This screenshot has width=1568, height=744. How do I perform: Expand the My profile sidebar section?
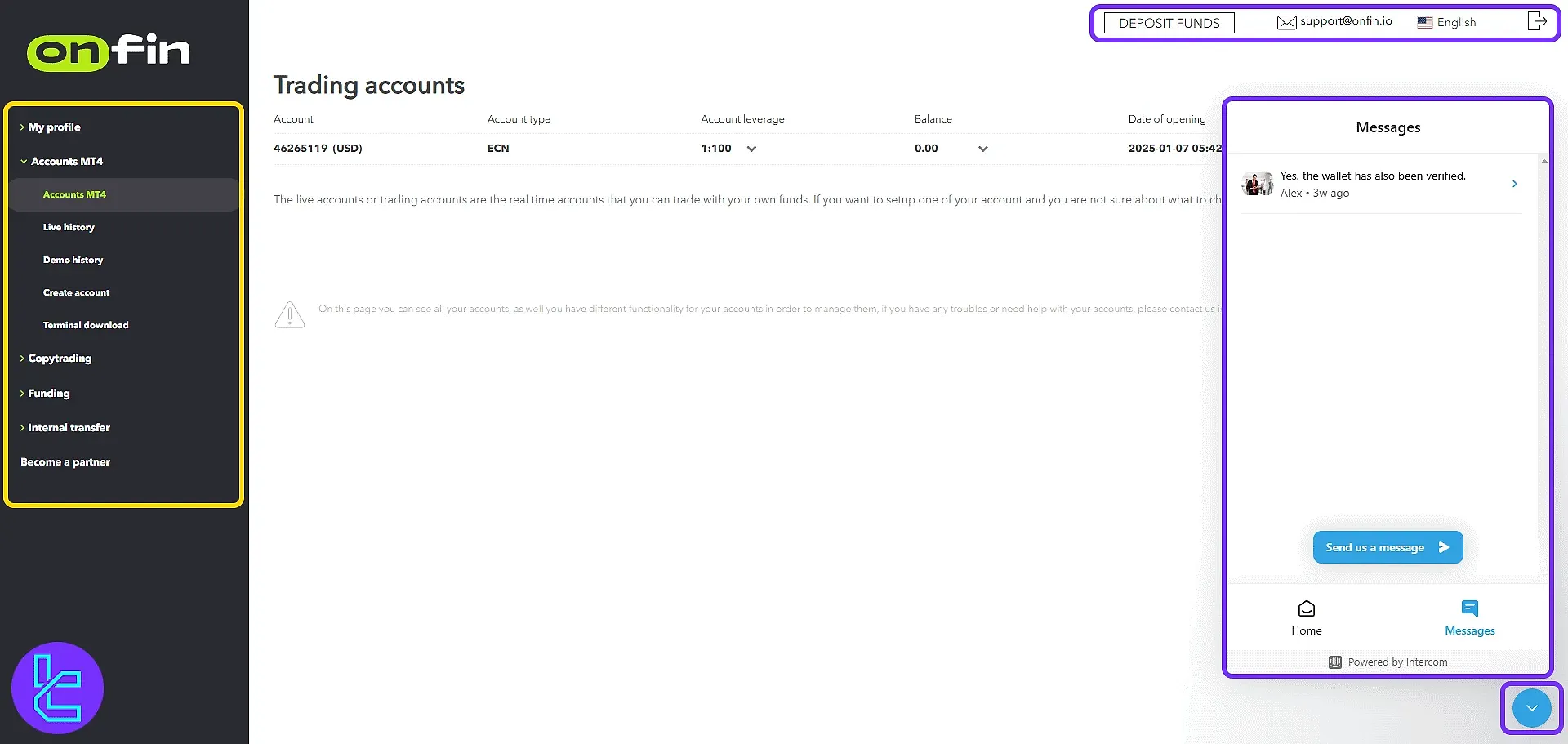point(54,127)
